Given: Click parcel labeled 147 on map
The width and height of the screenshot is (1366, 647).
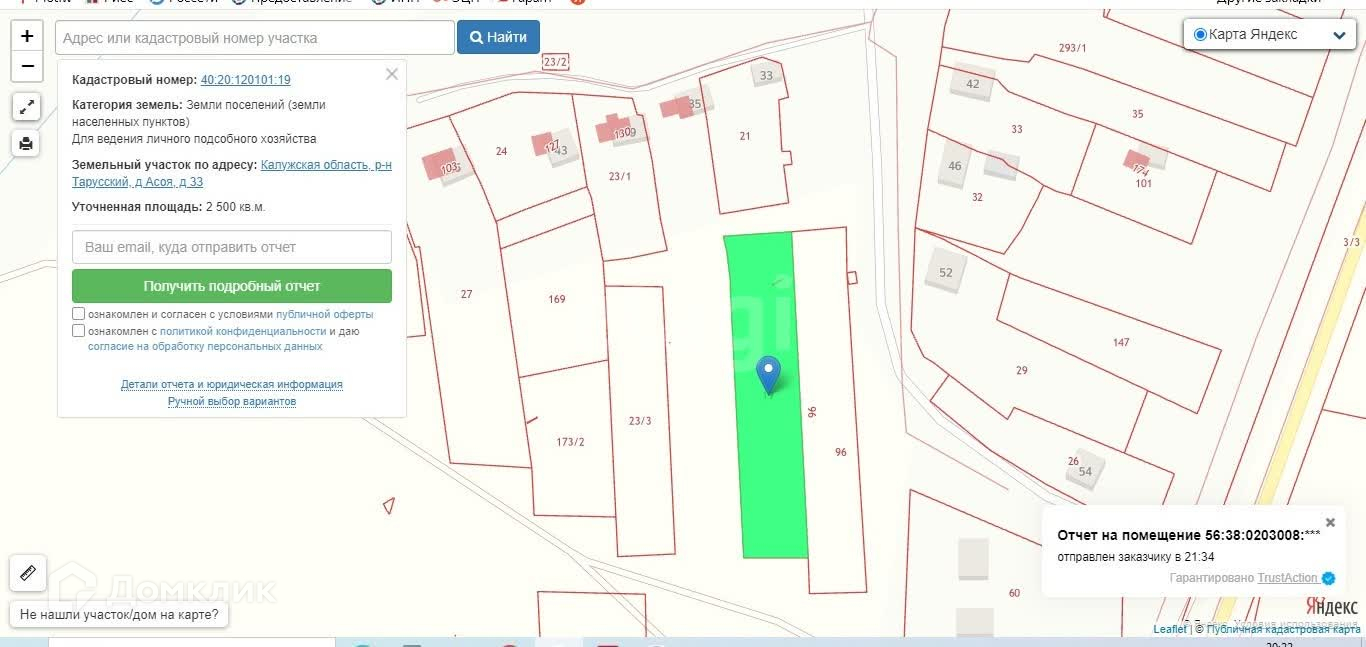Looking at the screenshot, I should (1121, 343).
